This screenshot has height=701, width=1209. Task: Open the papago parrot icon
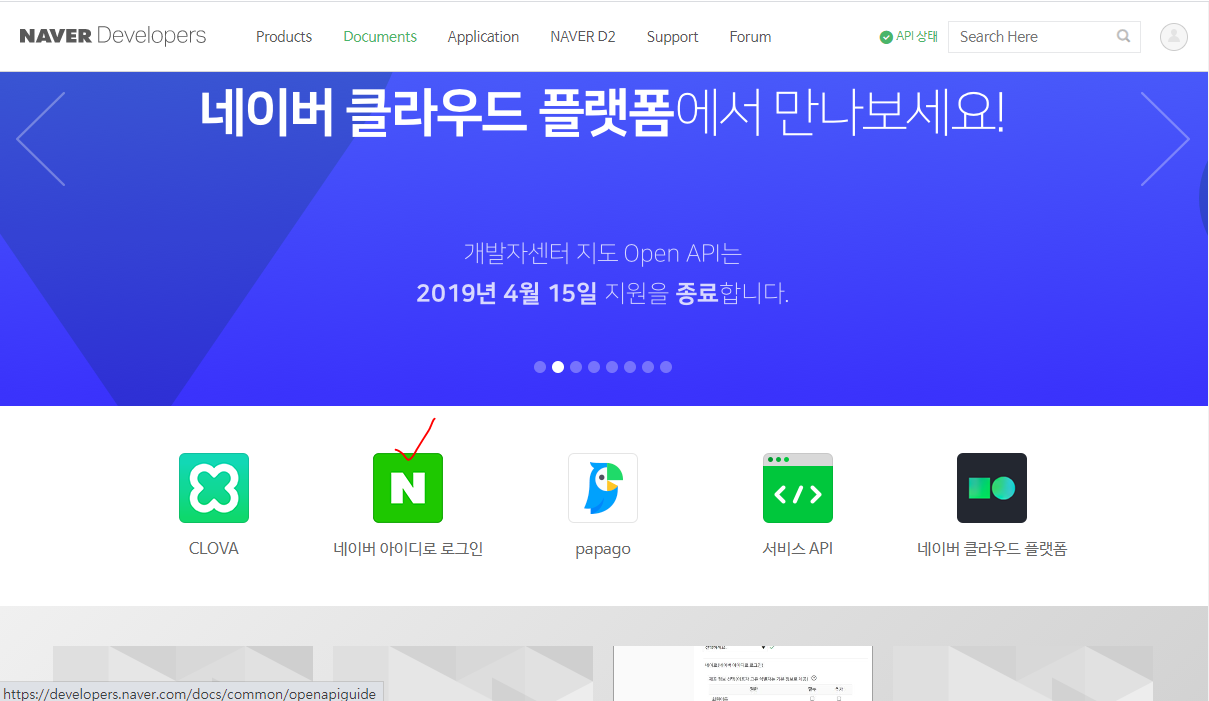tap(603, 488)
